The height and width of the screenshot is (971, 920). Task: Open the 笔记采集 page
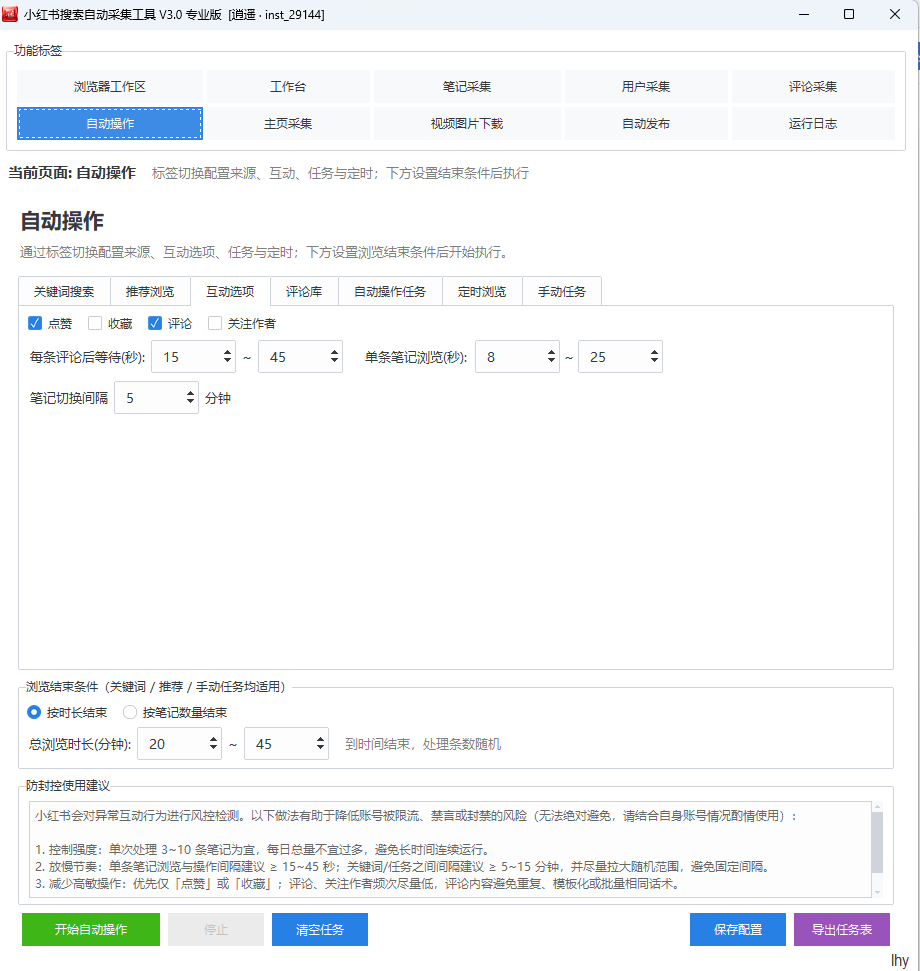[467, 87]
